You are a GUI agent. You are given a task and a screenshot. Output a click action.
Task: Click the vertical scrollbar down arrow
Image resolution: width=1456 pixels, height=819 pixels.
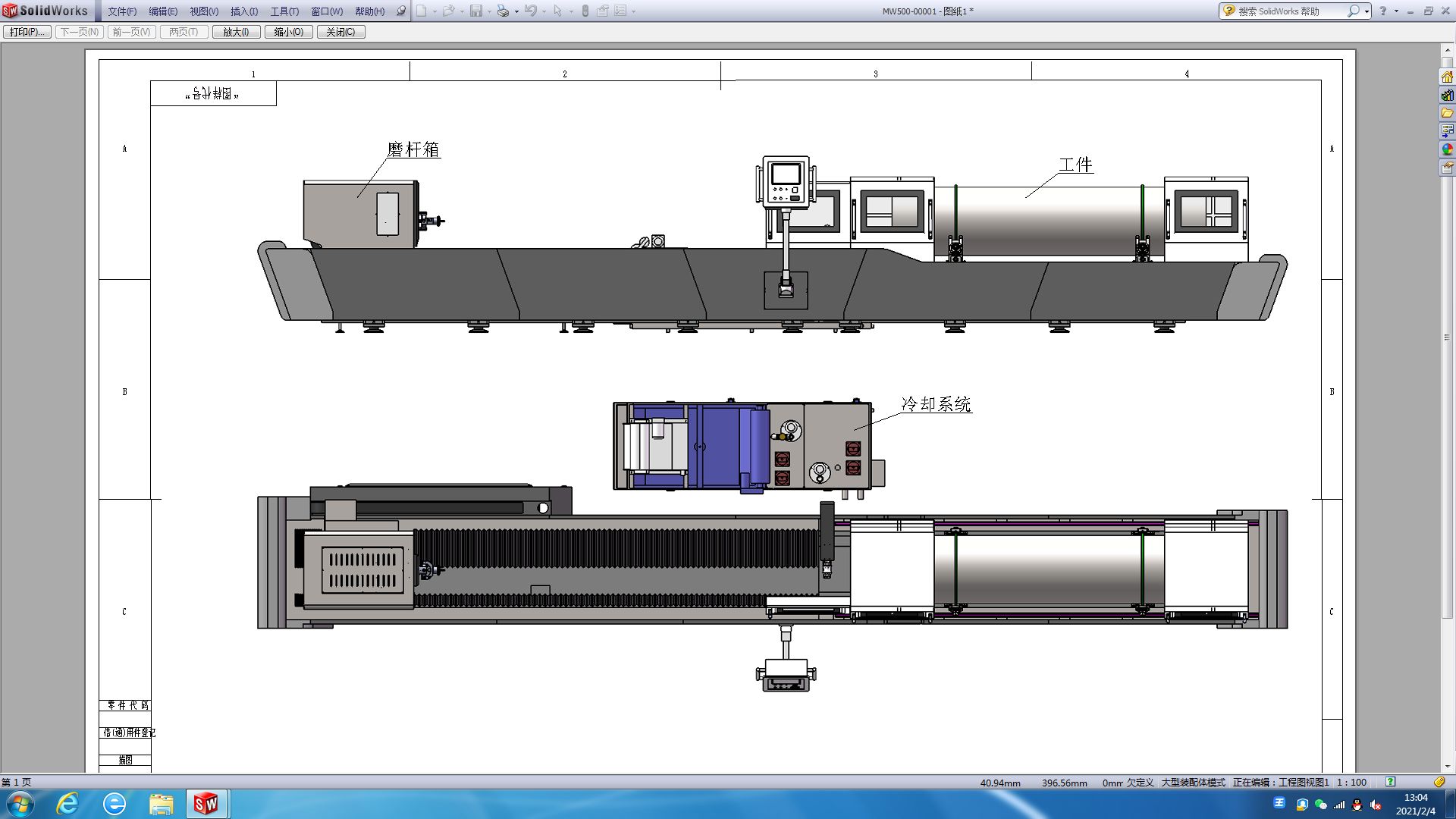tap(1447, 767)
